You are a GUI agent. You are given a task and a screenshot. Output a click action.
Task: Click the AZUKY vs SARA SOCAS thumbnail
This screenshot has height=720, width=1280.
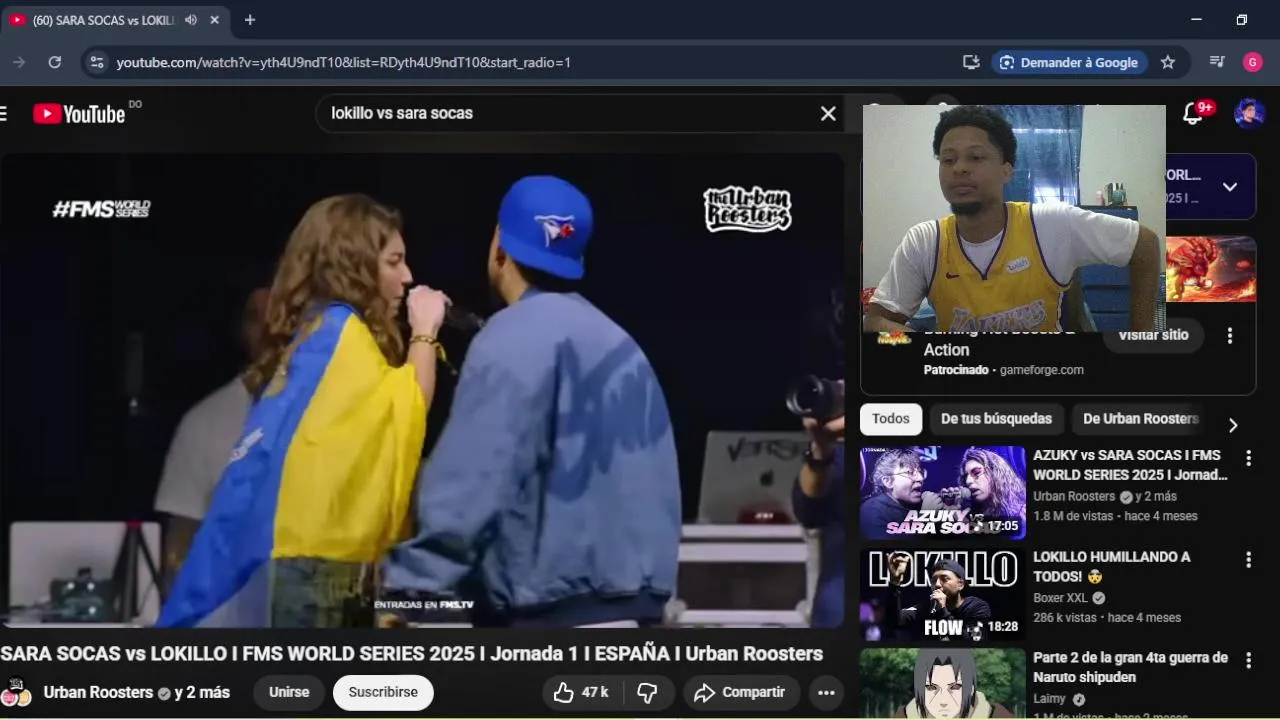coord(943,493)
